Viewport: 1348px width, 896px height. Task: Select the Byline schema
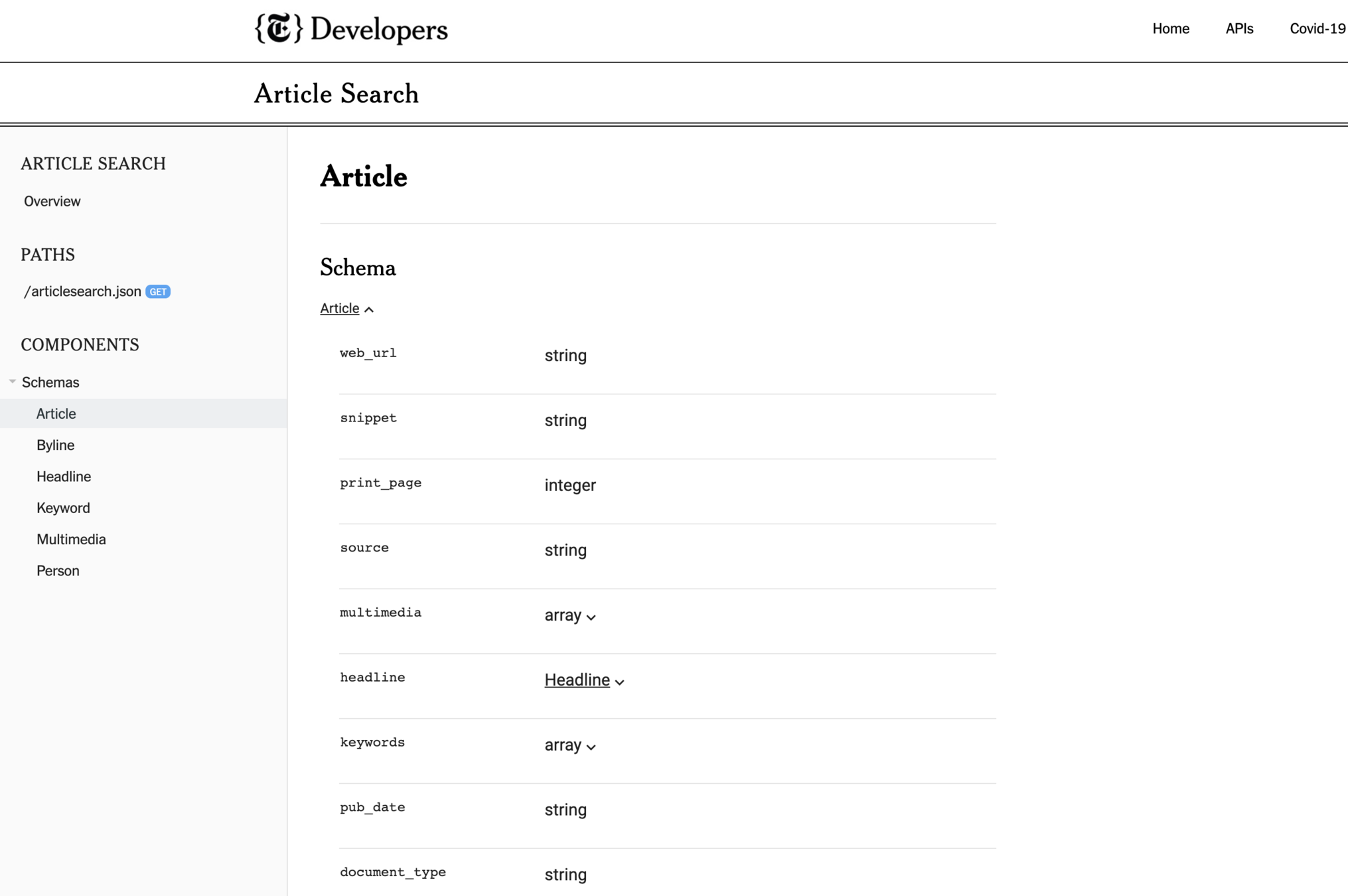pyautogui.click(x=55, y=445)
